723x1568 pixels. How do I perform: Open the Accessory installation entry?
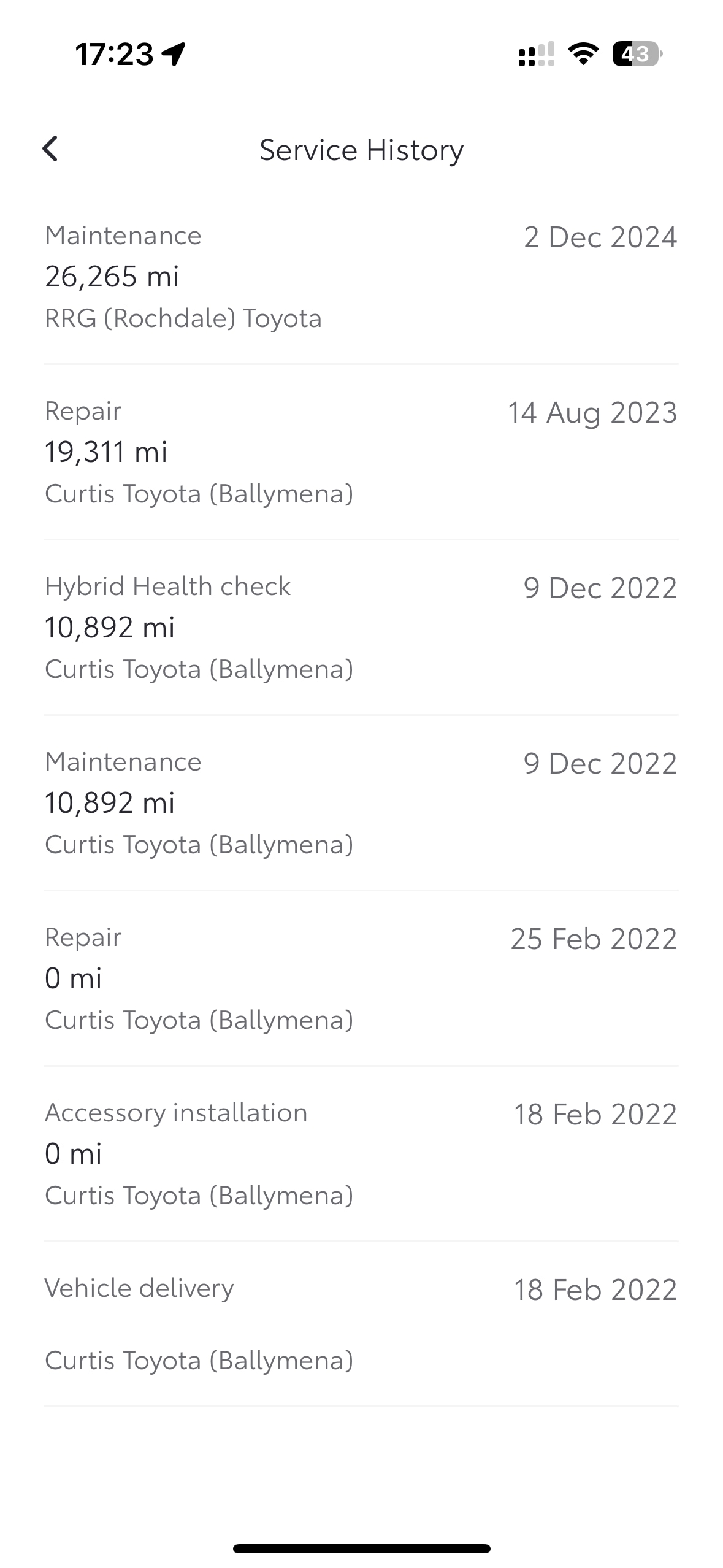click(x=361, y=1153)
